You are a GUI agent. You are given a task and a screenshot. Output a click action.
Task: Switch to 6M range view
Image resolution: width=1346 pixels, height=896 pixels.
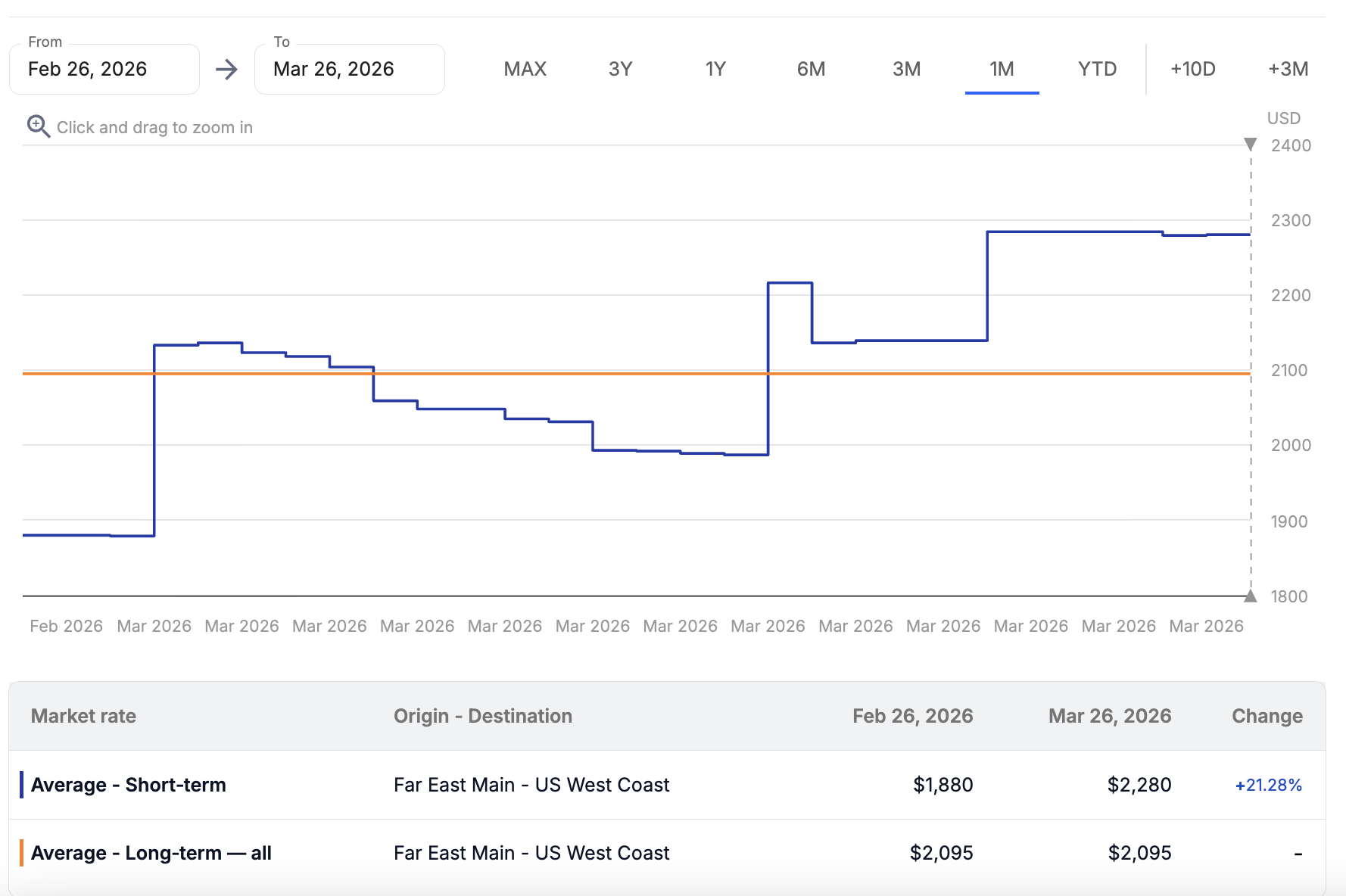pyautogui.click(x=811, y=69)
